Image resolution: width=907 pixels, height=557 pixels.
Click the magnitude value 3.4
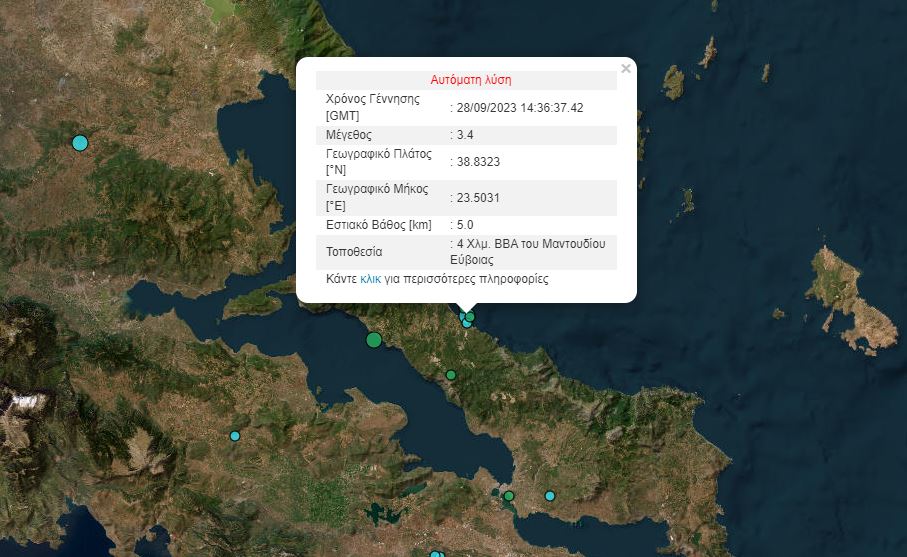click(x=465, y=135)
